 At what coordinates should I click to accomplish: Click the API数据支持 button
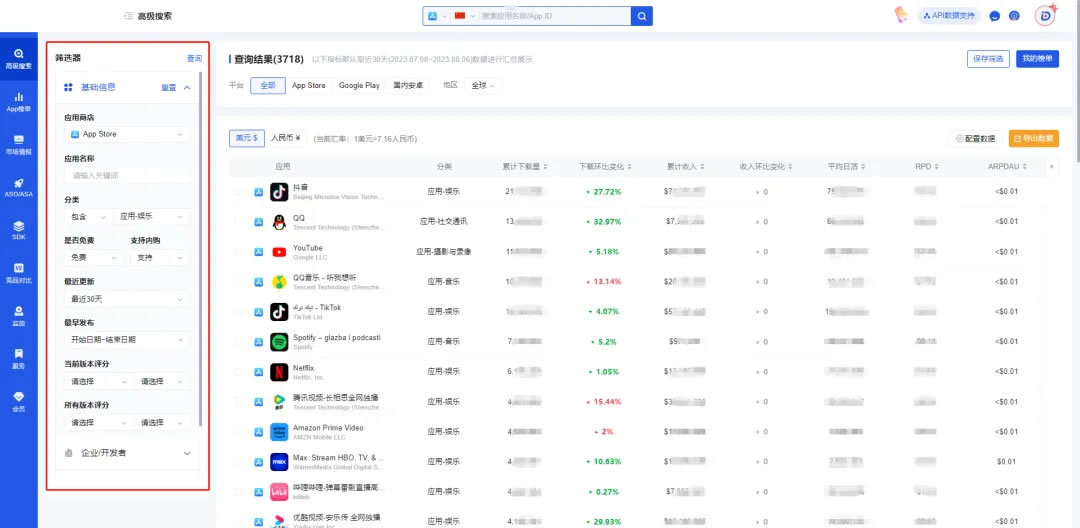point(949,16)
